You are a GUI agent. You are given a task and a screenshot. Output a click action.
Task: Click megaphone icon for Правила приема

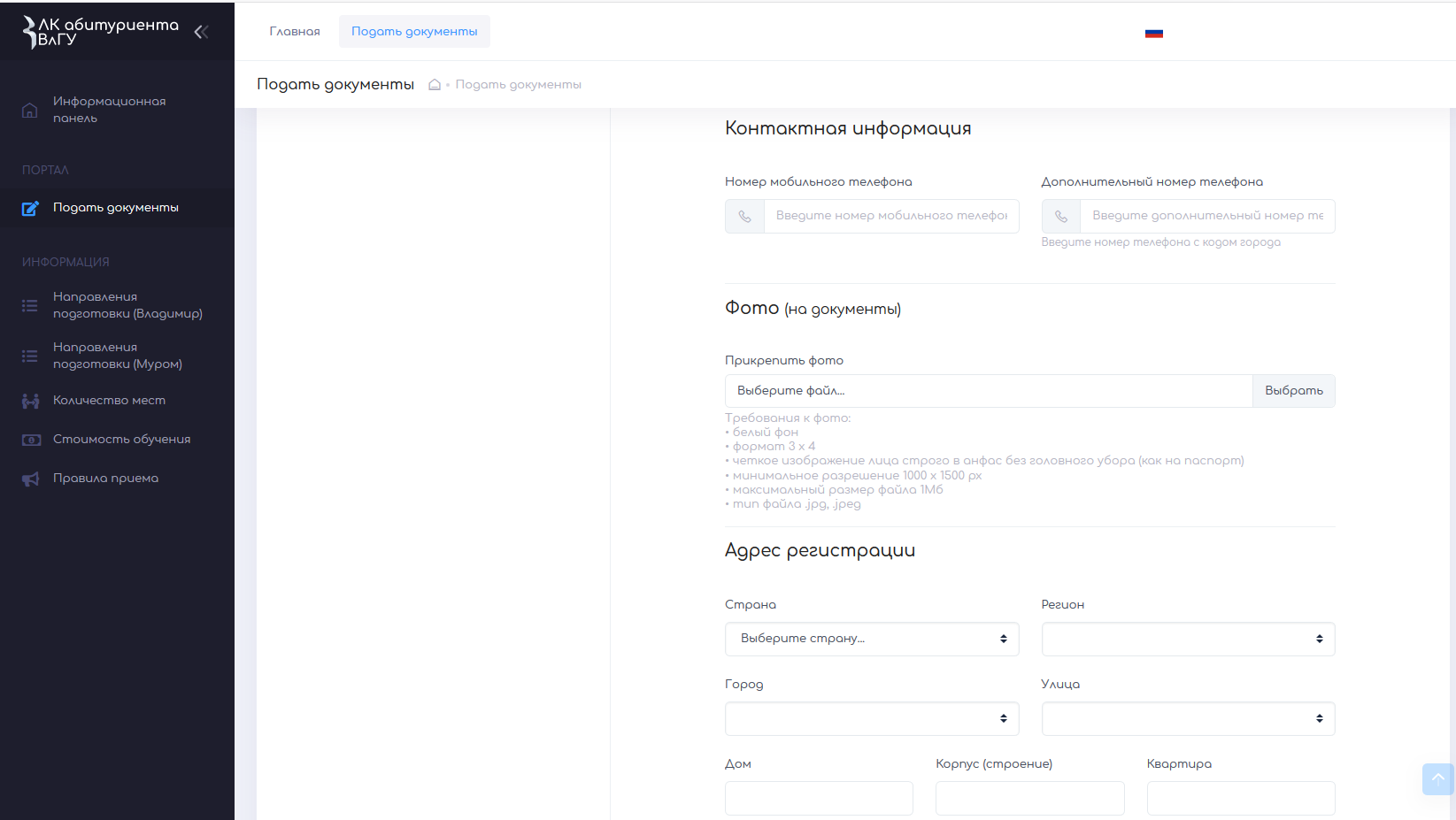(31, 479)
